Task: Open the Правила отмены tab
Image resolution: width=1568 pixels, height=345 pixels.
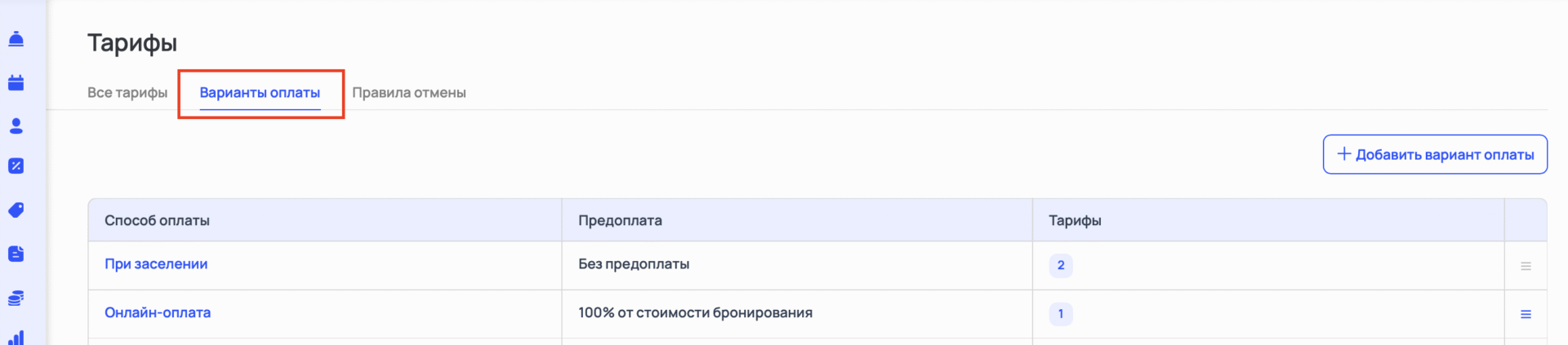Action: 409,93
